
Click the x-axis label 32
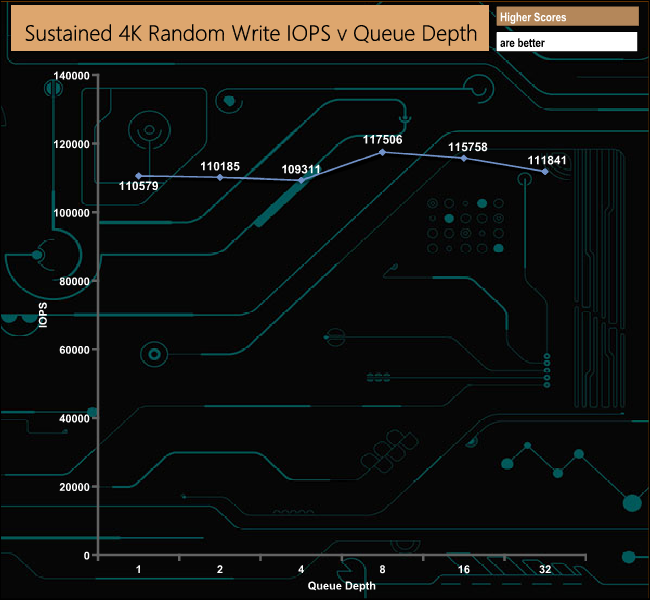[545, 569]
